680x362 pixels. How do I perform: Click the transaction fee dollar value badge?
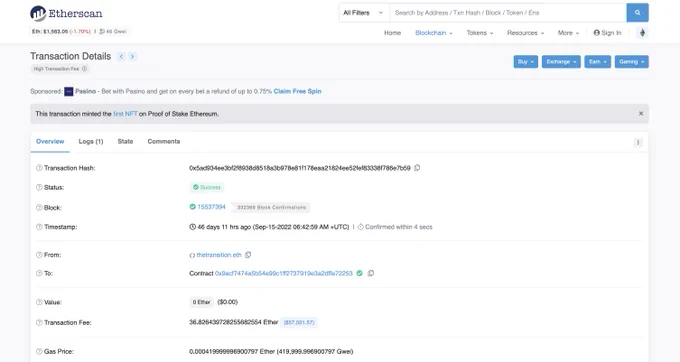(x=299, y=323)
